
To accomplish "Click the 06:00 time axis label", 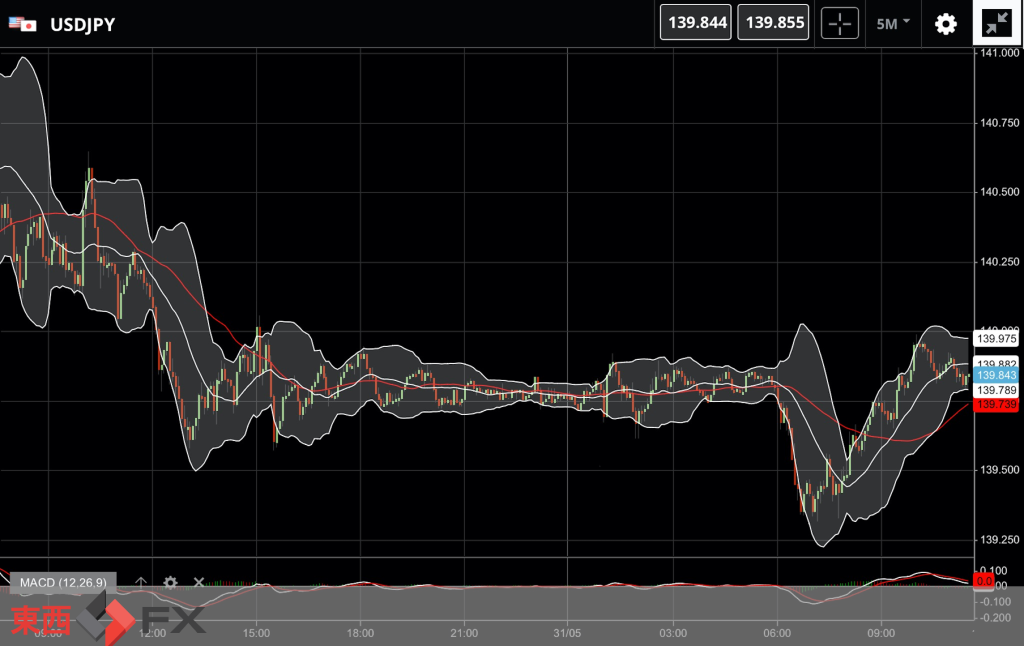I will (777, 633).
